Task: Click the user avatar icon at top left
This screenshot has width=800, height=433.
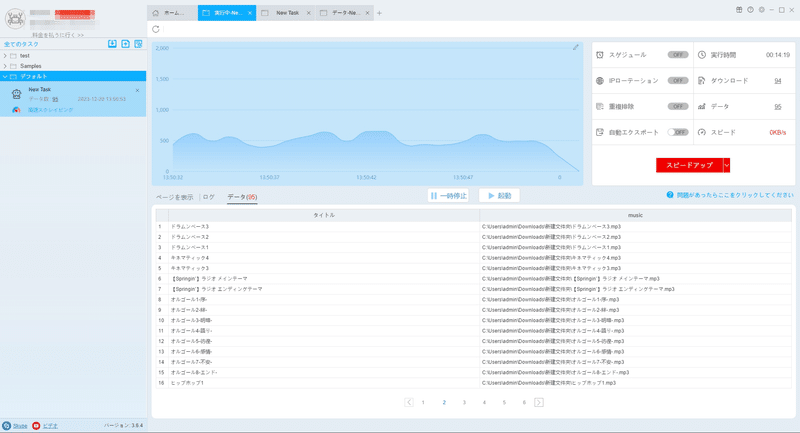Action: 15,18
